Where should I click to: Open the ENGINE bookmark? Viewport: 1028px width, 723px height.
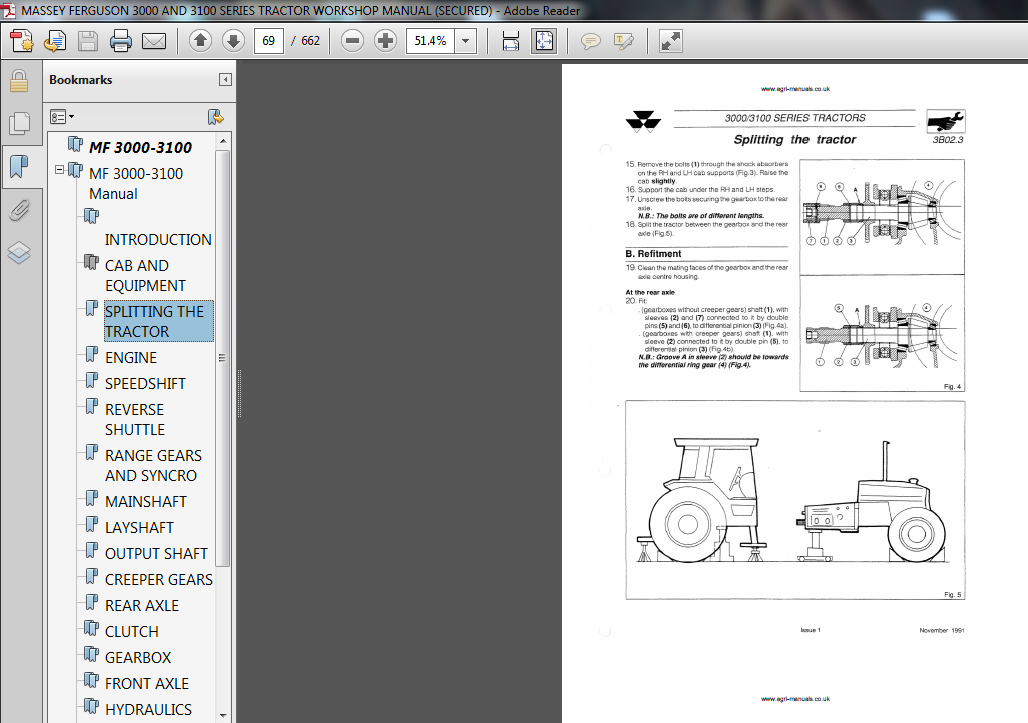tap(131, 357)
